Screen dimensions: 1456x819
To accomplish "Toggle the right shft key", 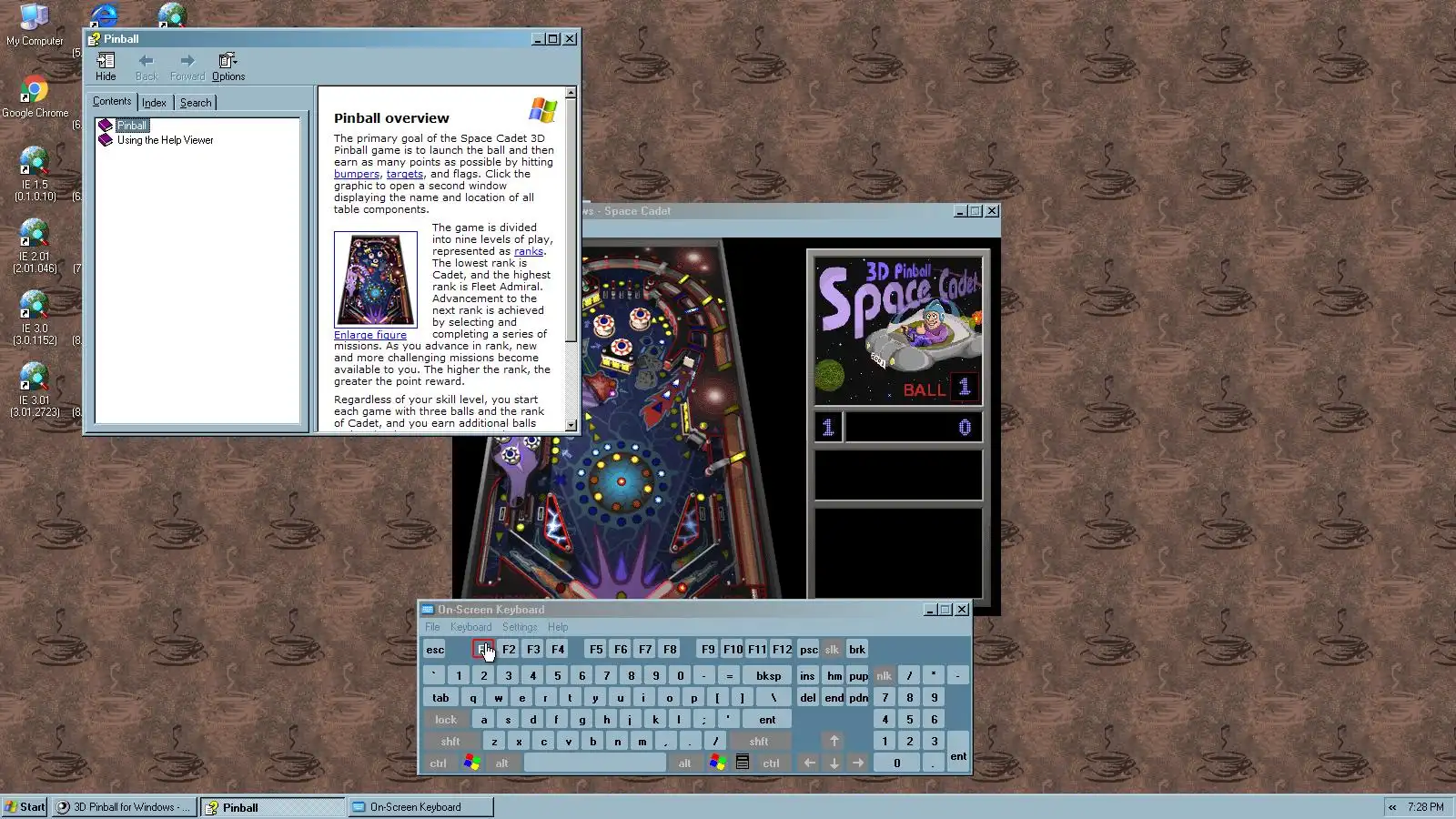I will click(759, 742).
